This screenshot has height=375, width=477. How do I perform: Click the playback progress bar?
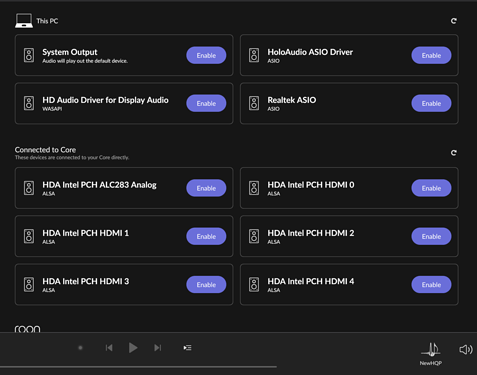coord(138,367)
